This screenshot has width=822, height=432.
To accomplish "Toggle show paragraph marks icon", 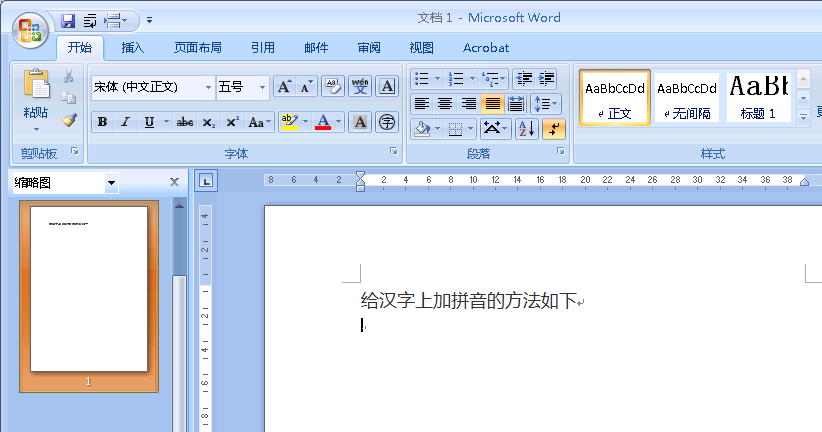I will click(554, 129).
